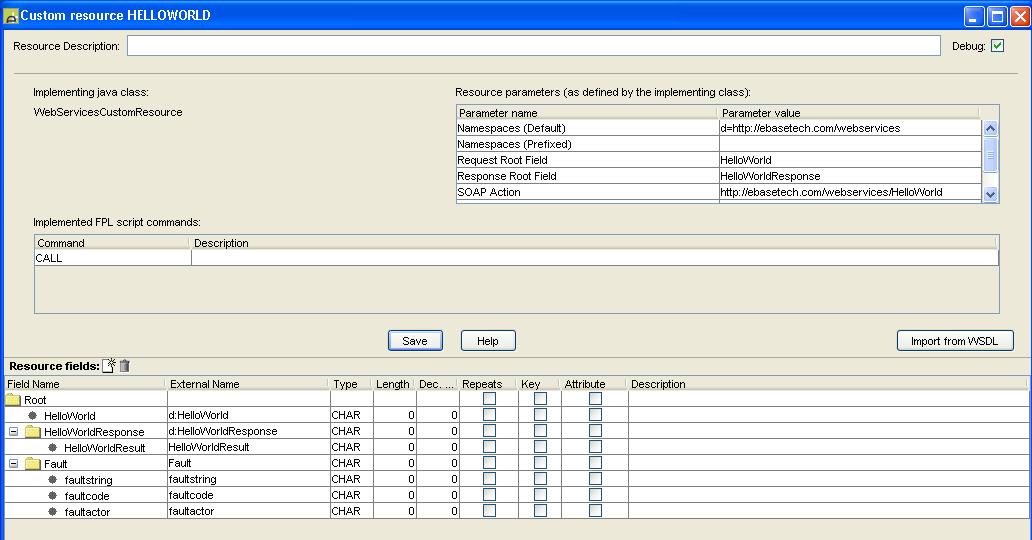Collapse the Fault tree node

coord(13,464)
